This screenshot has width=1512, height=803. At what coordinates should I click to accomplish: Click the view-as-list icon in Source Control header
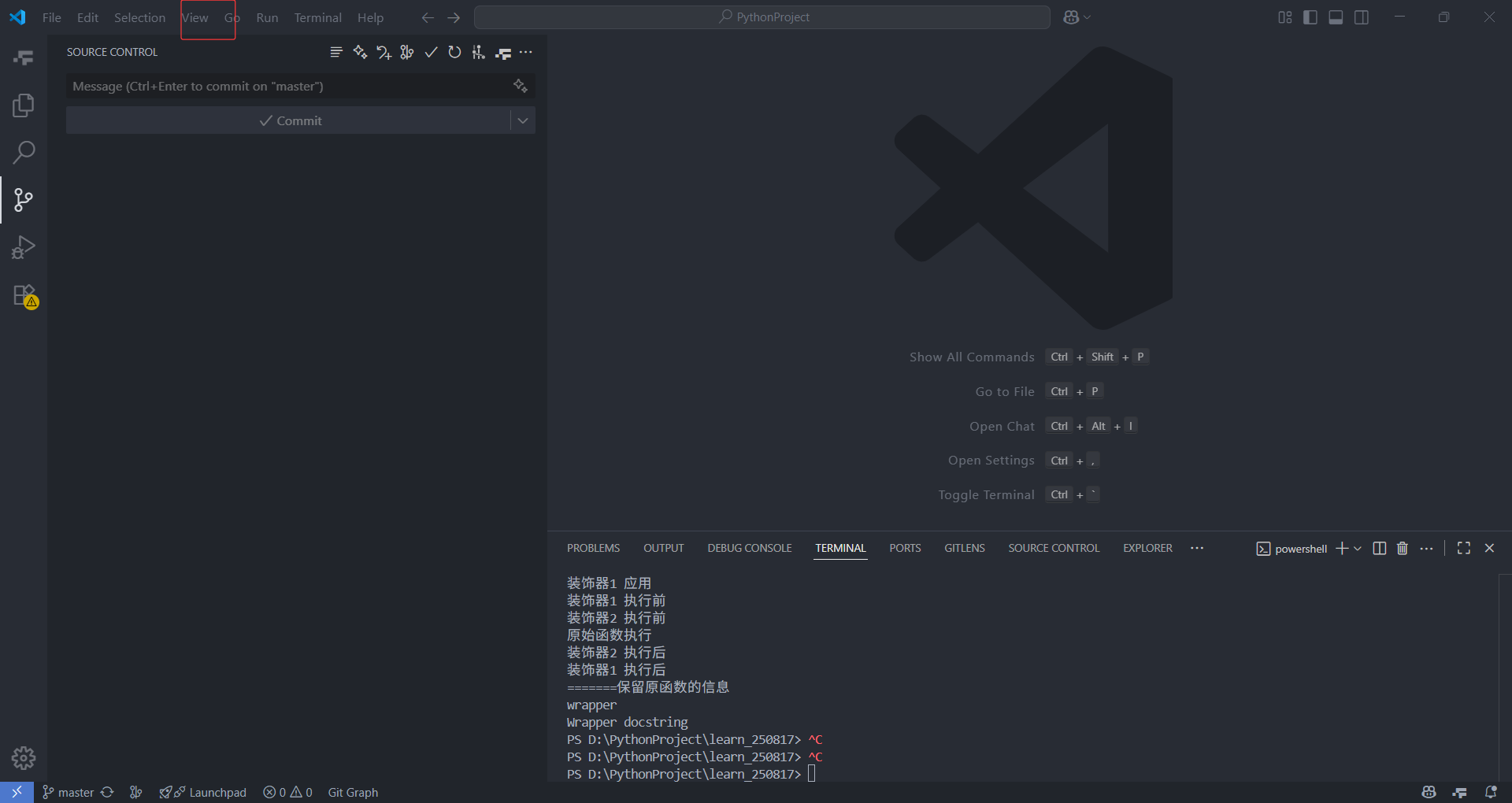coord(336,52)
